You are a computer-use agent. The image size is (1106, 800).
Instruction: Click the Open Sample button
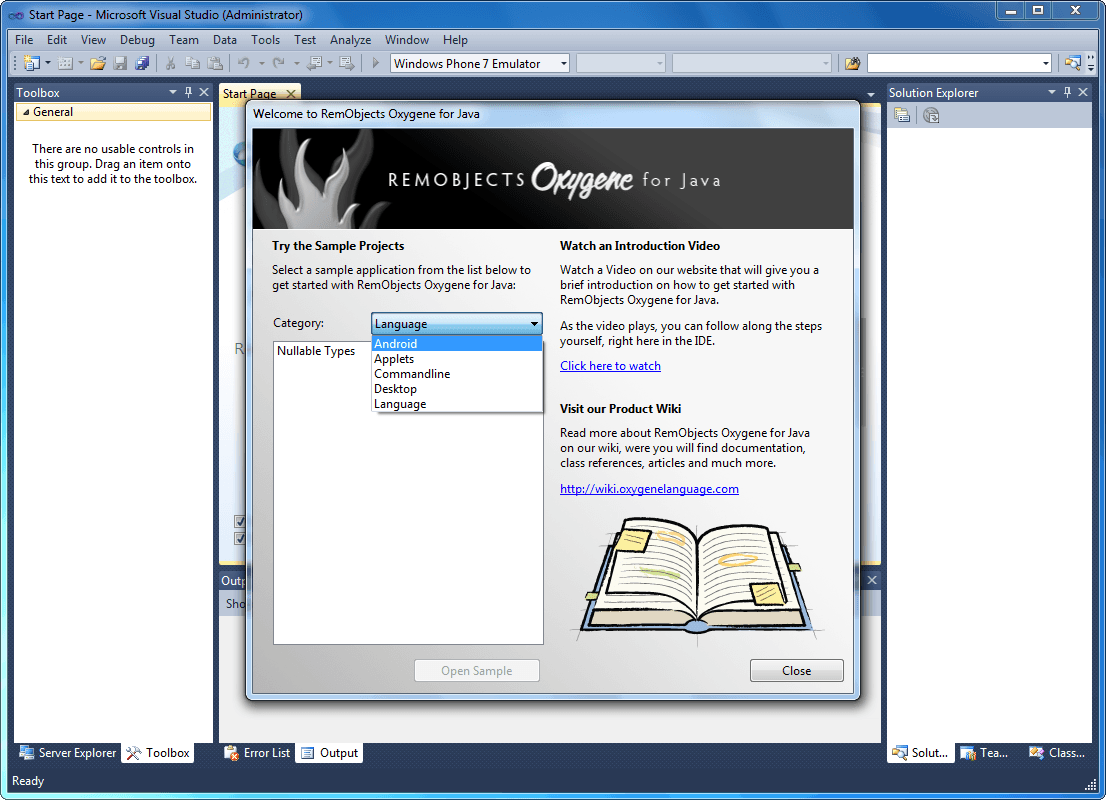[477, 671]
